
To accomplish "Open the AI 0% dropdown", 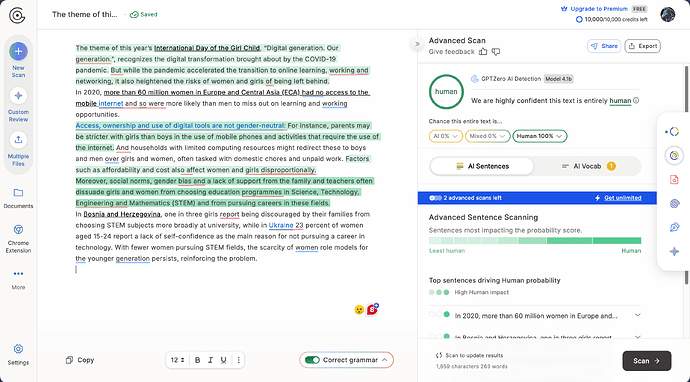I will tap(446, 136).
